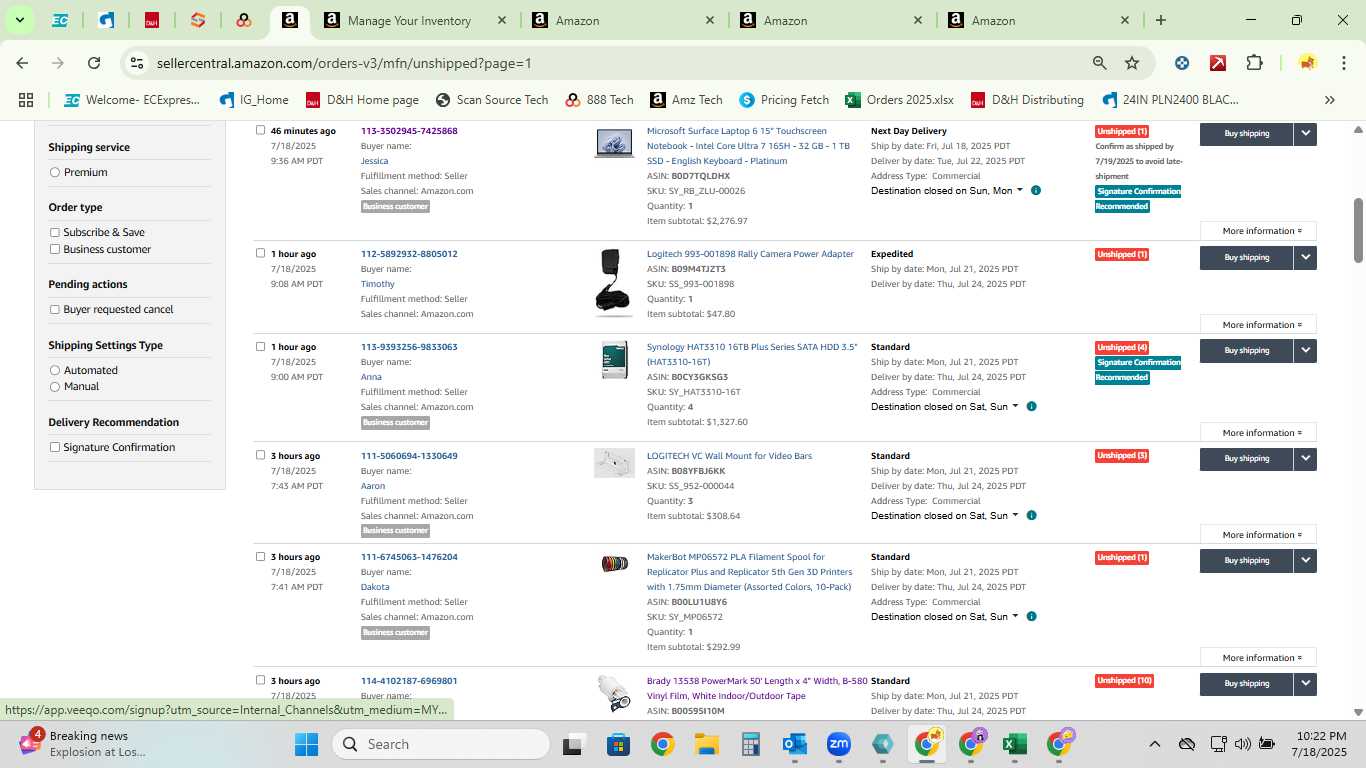Check the Business customer filter
Viewport: 1366px width, 768px height.
55,249
